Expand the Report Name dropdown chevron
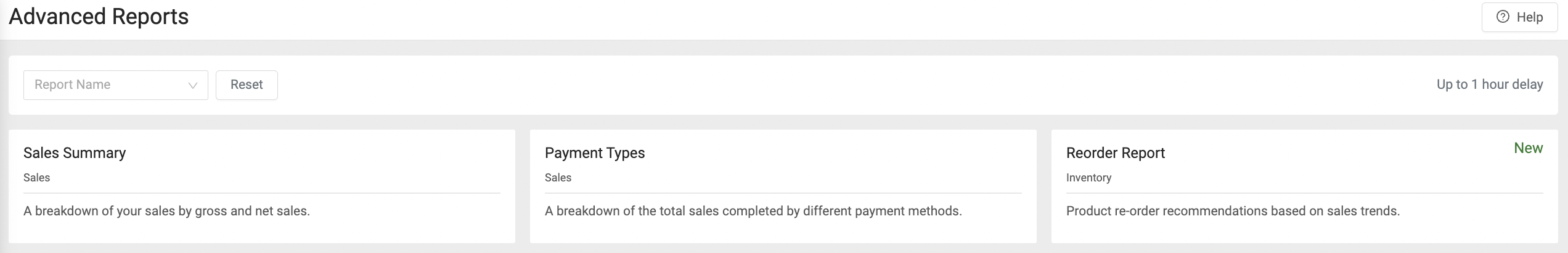This screenshot has width=1568, height=253. tap(192, 85)
